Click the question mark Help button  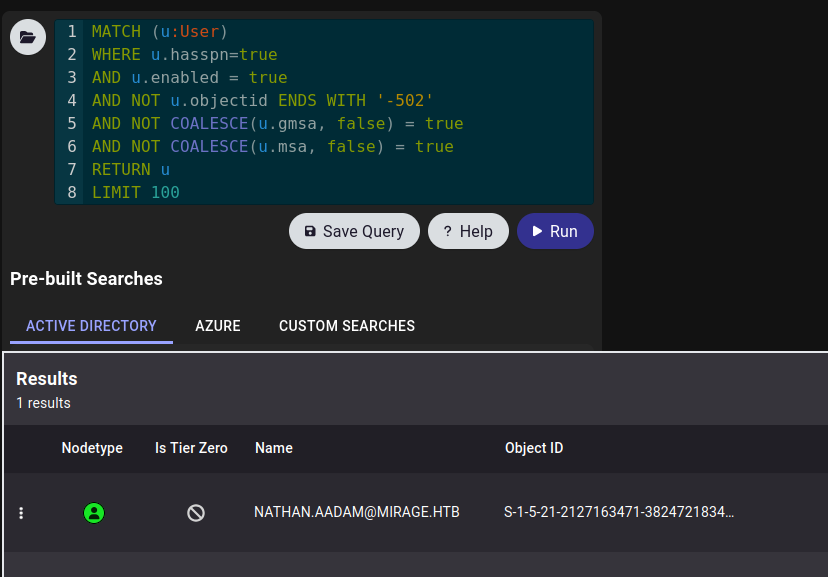pos(468,231)
